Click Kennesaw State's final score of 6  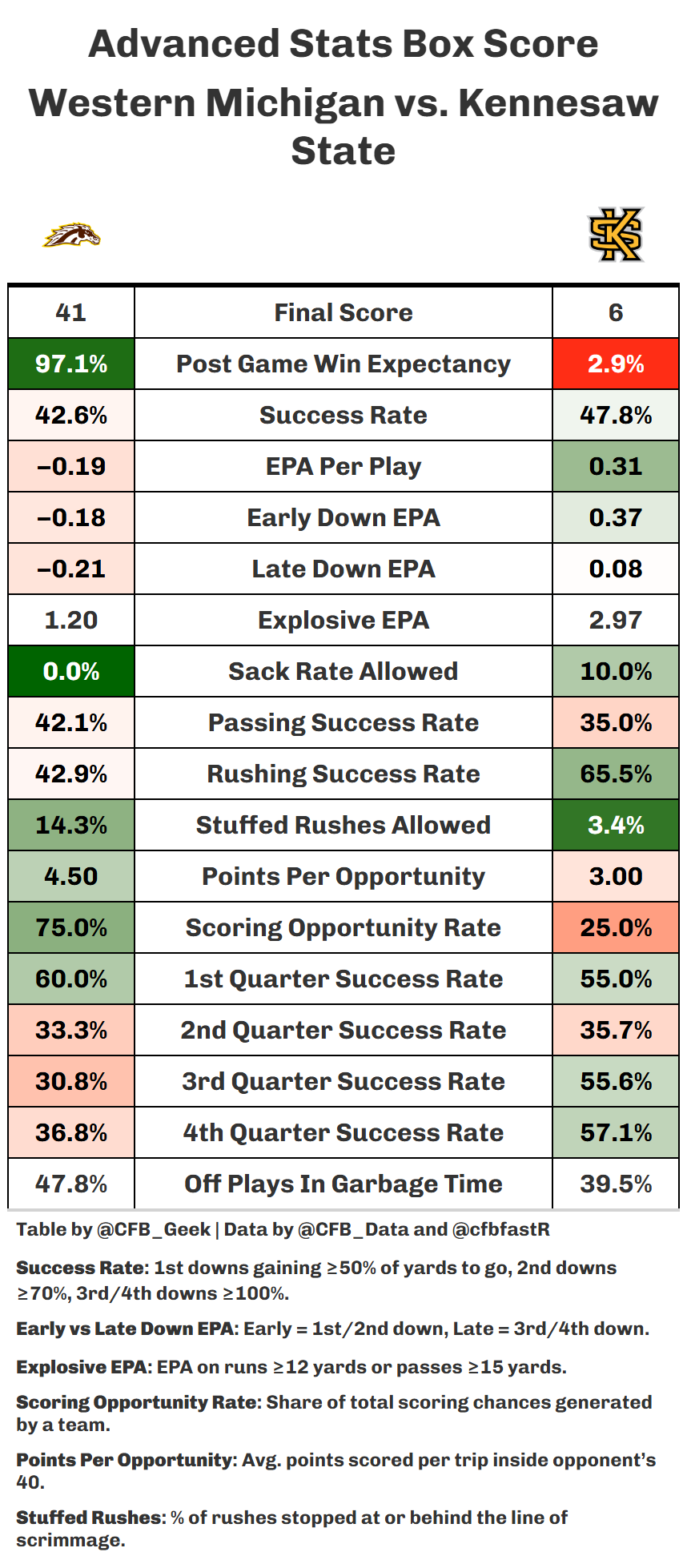point(616,313)
